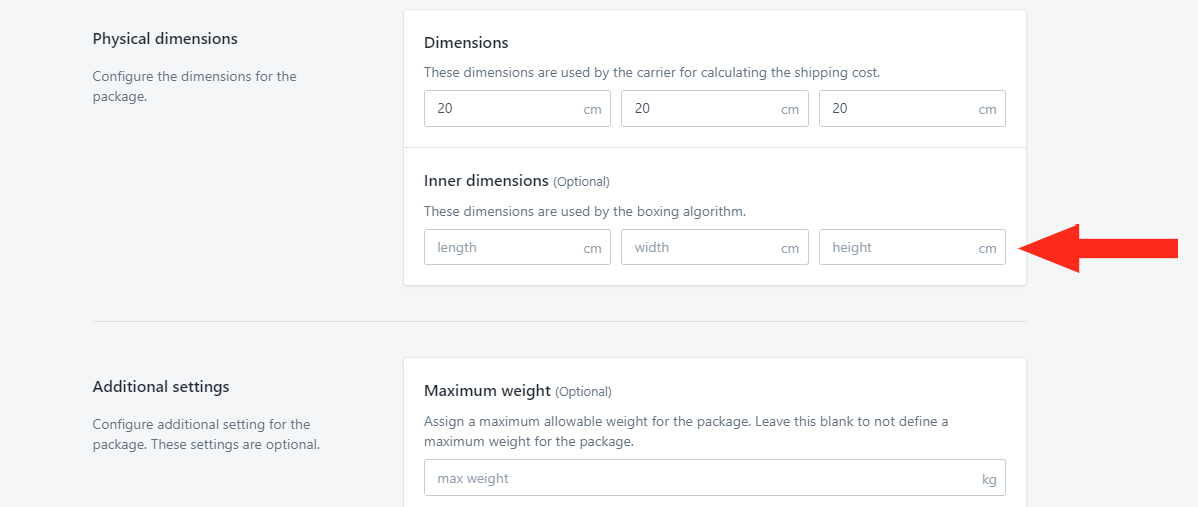
Task: Click the kg unit label in max weight
Action: (989, 480)
